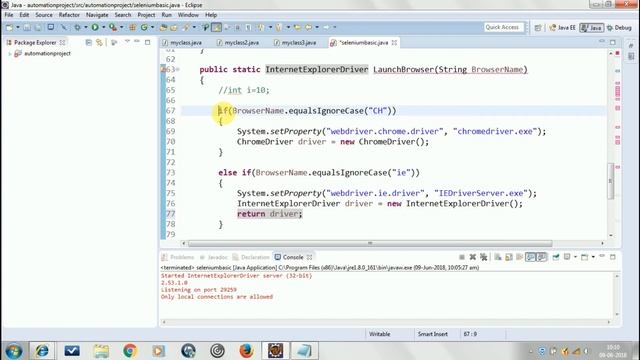Switch to the Debug perspective
640x360 pixels.
619,27
